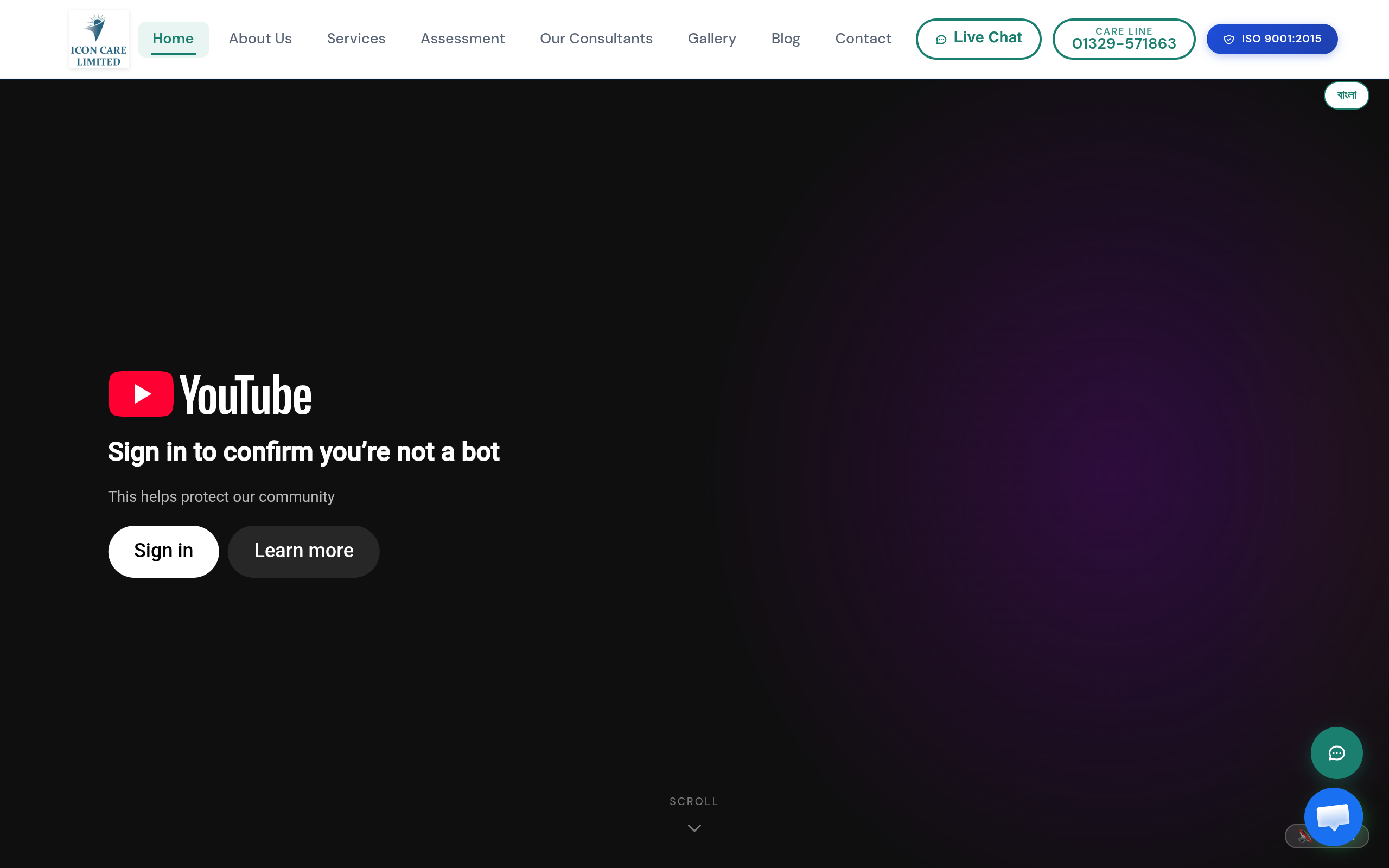Open the blue chat widget launcher
Image resolution: width=1389 pixels, height=868 pixels.
[1333, 817]
